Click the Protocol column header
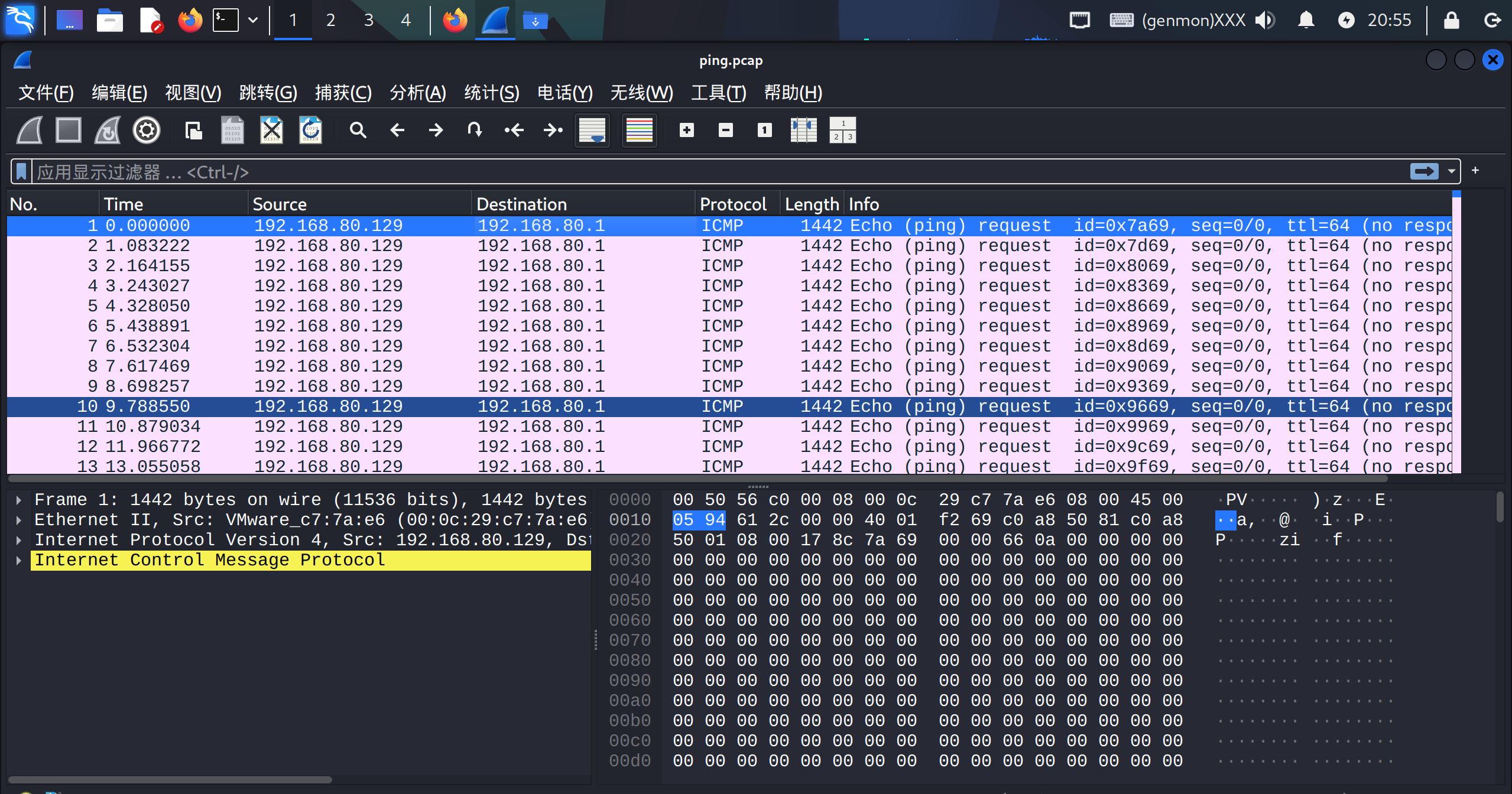 point(733,204)
